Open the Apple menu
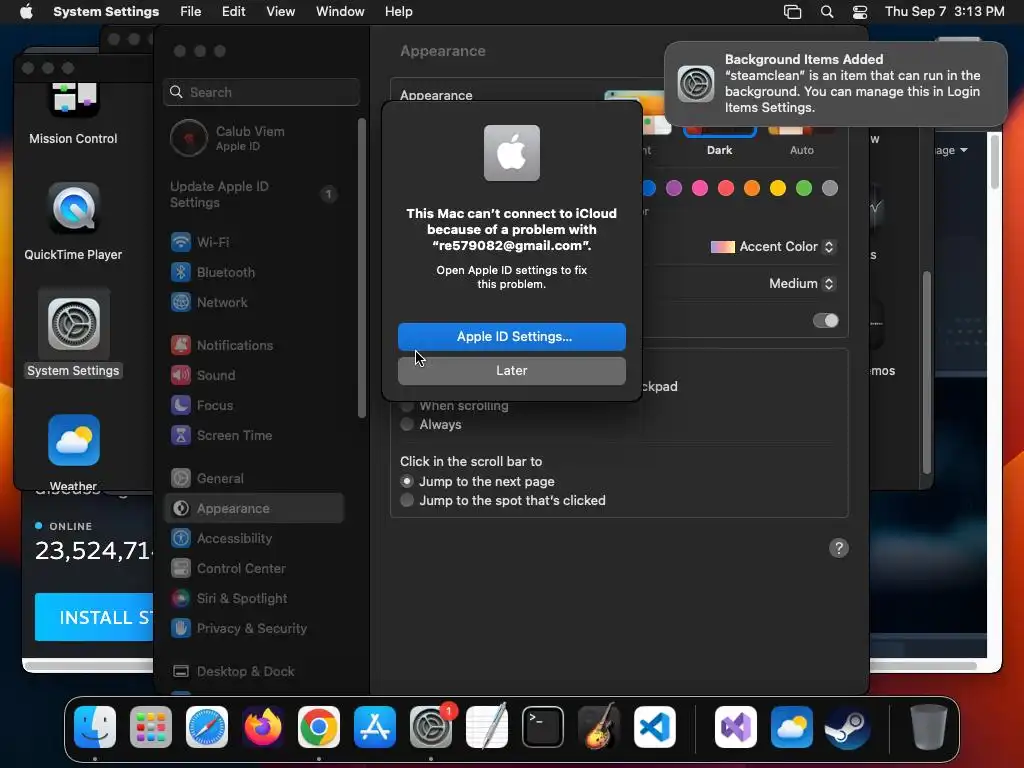The width and height of the screenshot is (1024, 768). 26,12
